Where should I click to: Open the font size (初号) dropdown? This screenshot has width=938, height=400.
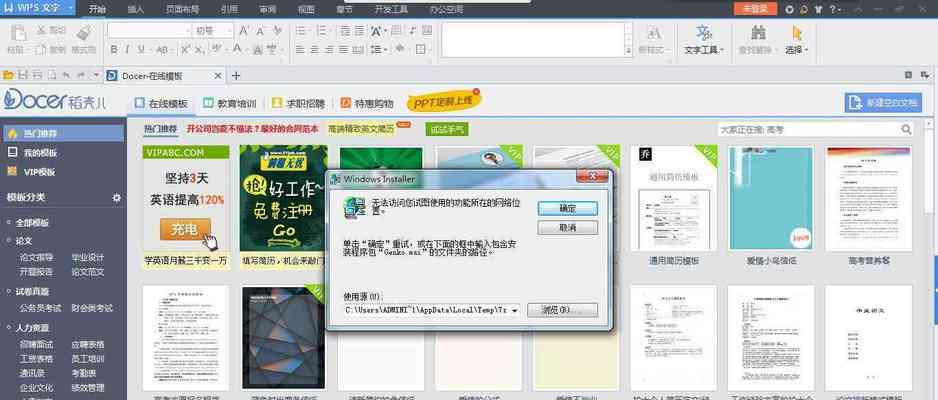pos(213,31)
